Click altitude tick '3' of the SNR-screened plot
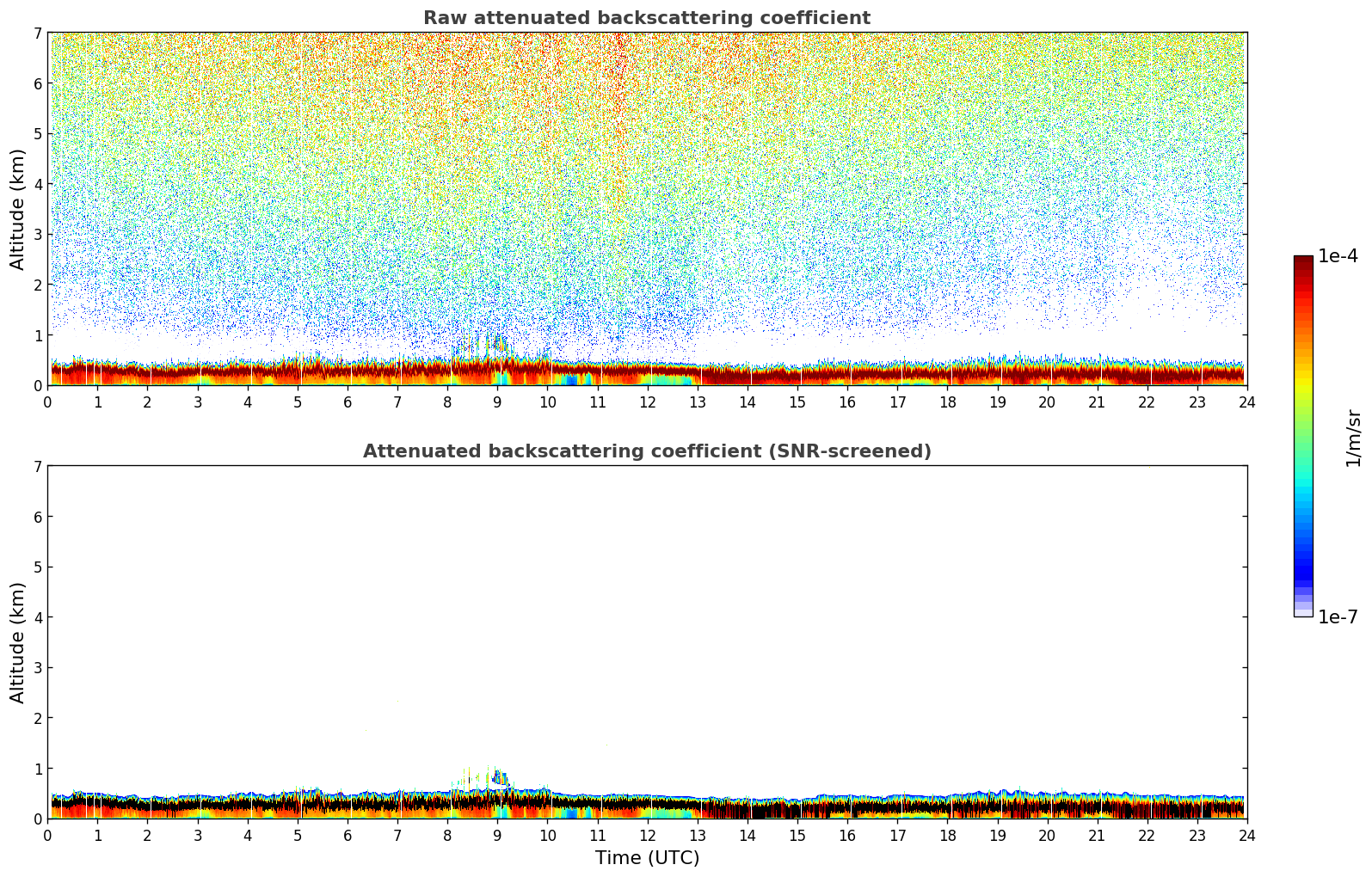The width and height of the screenshot is (1372, 877). [x=38, y=668]
